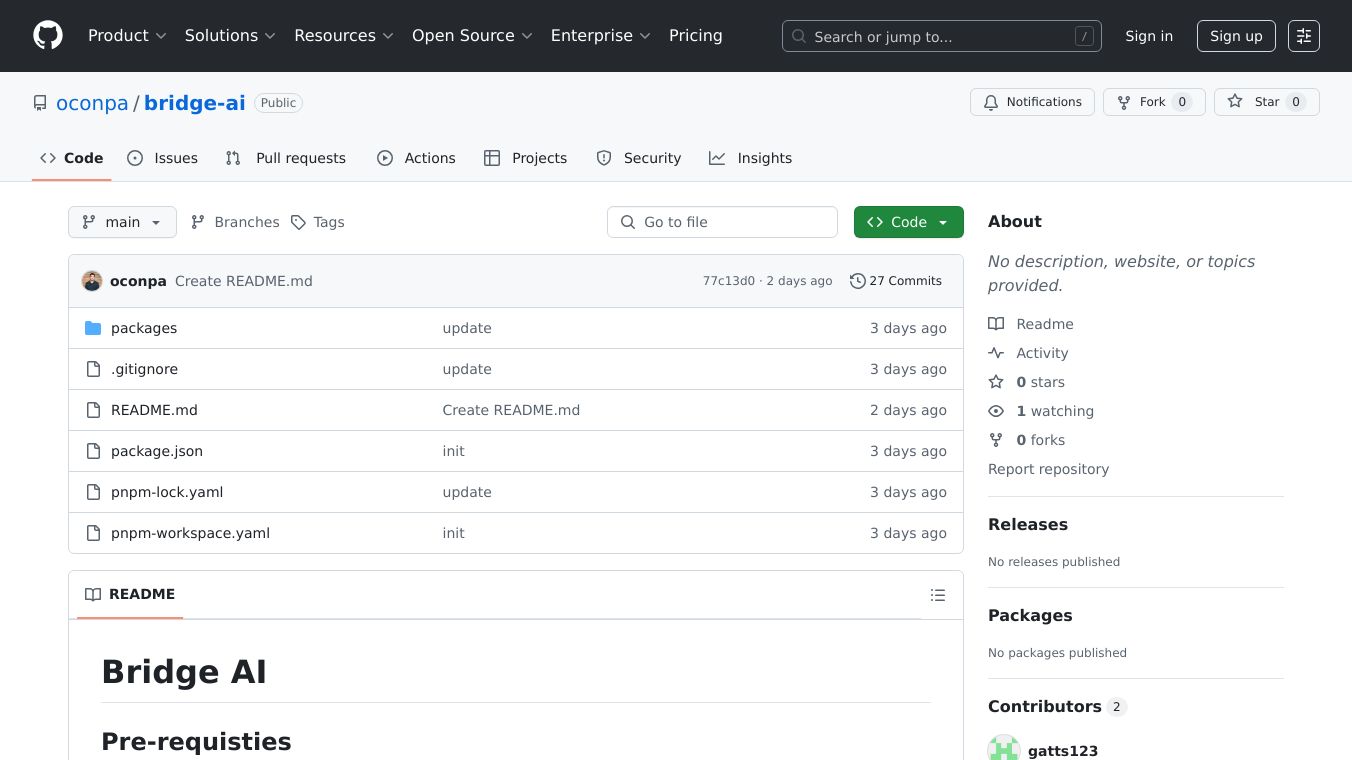Open the README outline list icon
The image size is (1352, 760).
click(937, 595)
